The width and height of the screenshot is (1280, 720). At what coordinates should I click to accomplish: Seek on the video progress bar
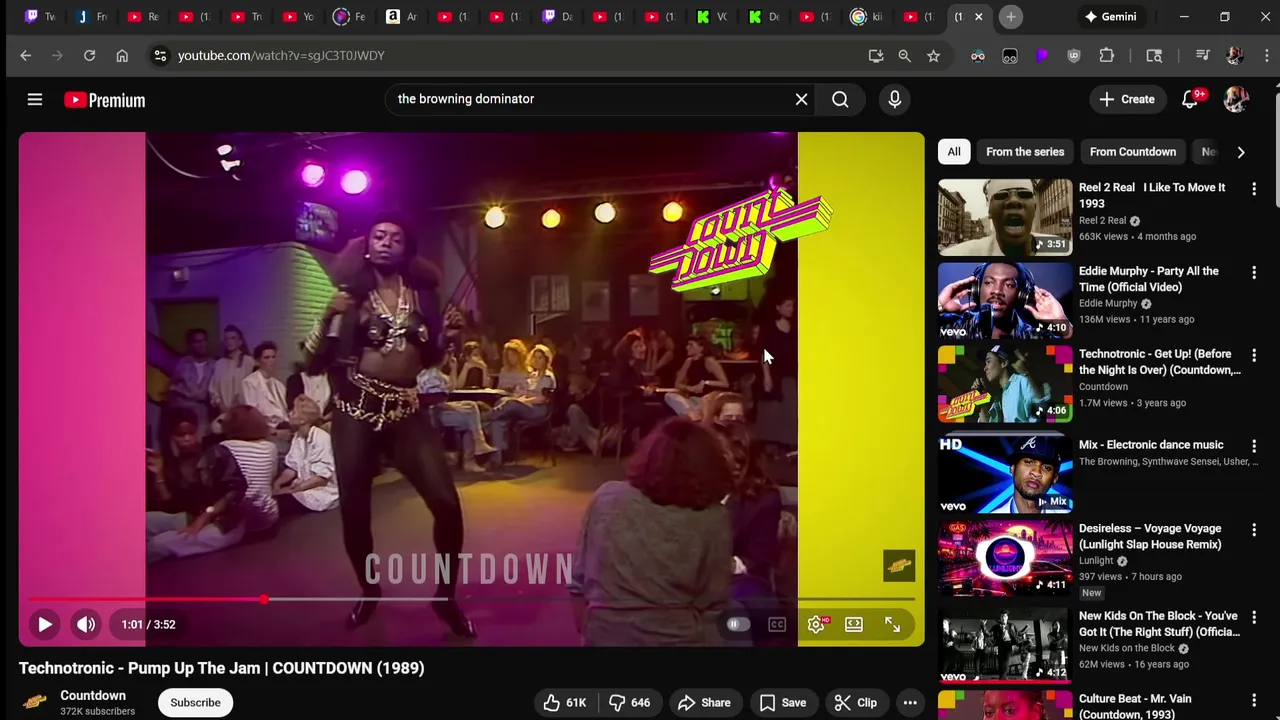pos(471,599)
